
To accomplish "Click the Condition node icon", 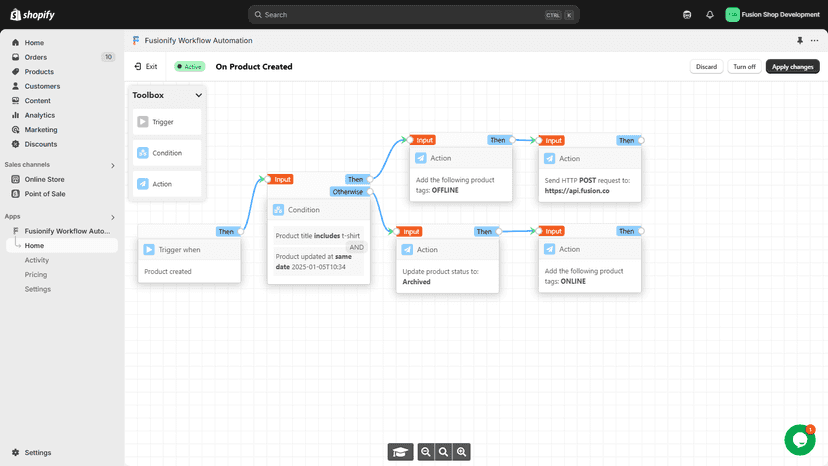I will 278,210.
